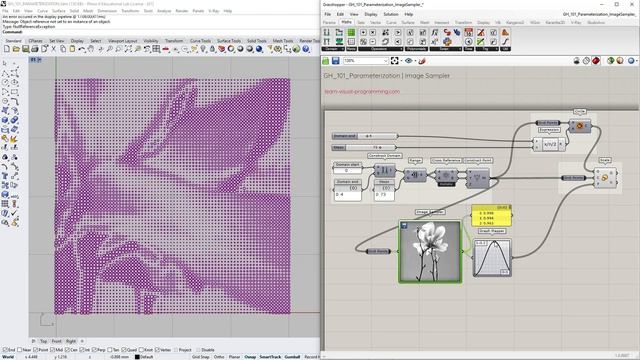
Task: Switch to the CPlanes toolbar tab in Rhino
Action: pyautogui.click(x=36, y=41)
